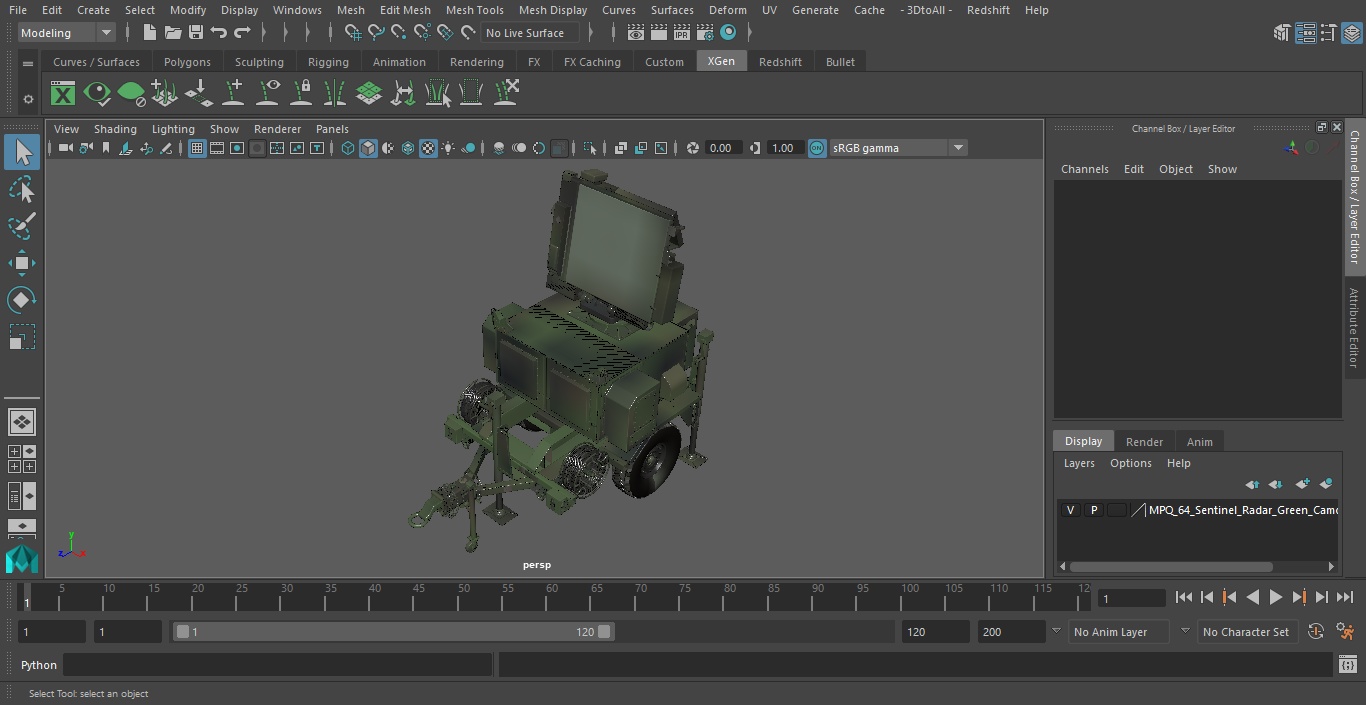Click the redo arrow icon
The height and width of the screenshot is (705, 1366).
point(242,33)
